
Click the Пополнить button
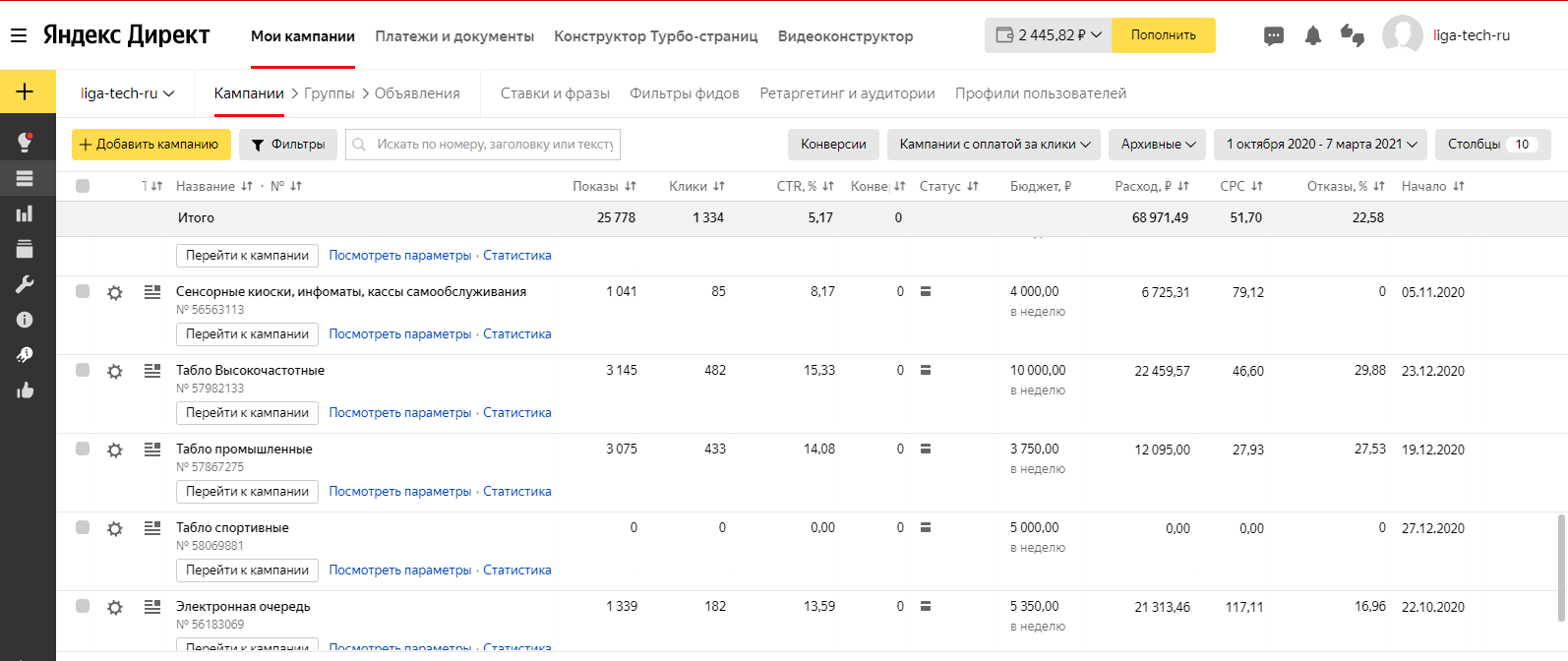tap(1164, 35)
